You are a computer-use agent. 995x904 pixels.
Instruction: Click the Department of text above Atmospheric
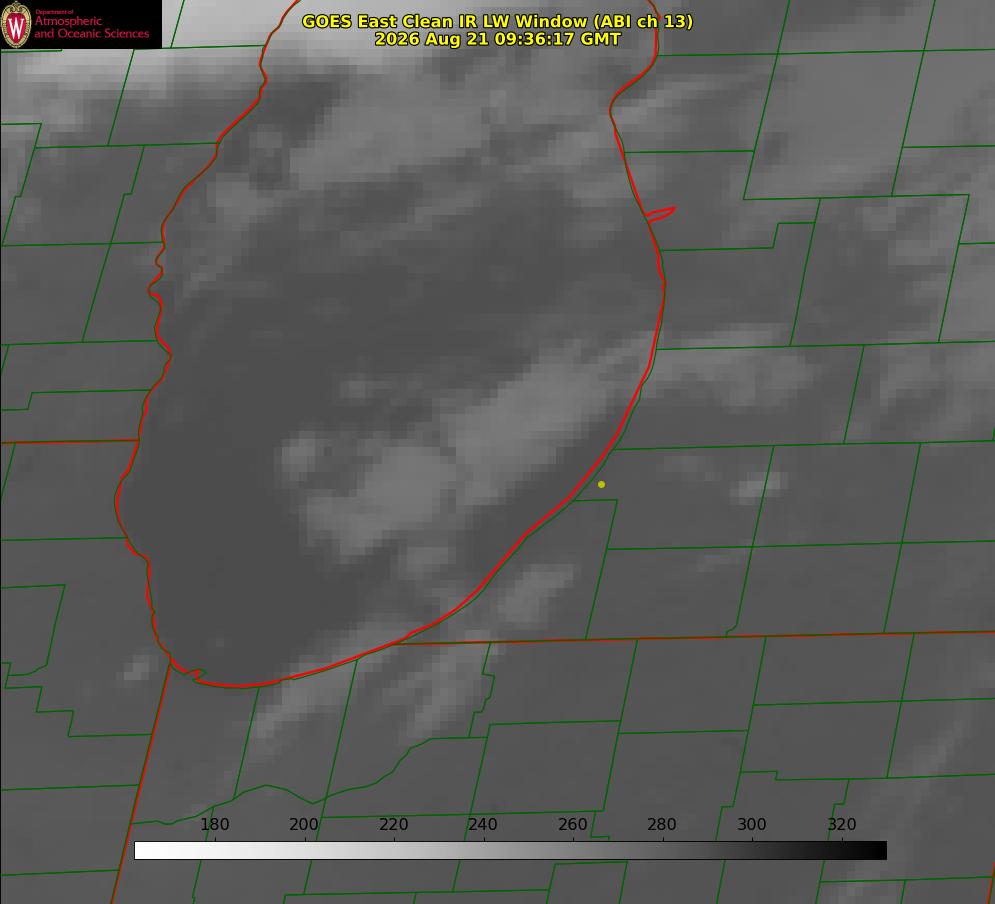coord(54,12)
